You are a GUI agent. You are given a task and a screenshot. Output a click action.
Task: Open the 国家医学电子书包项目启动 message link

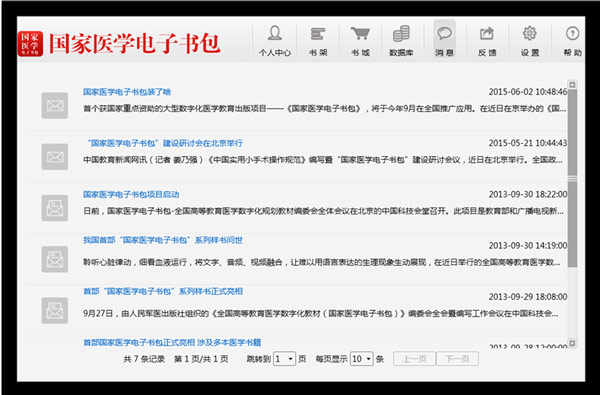click(x=131, y=194)
